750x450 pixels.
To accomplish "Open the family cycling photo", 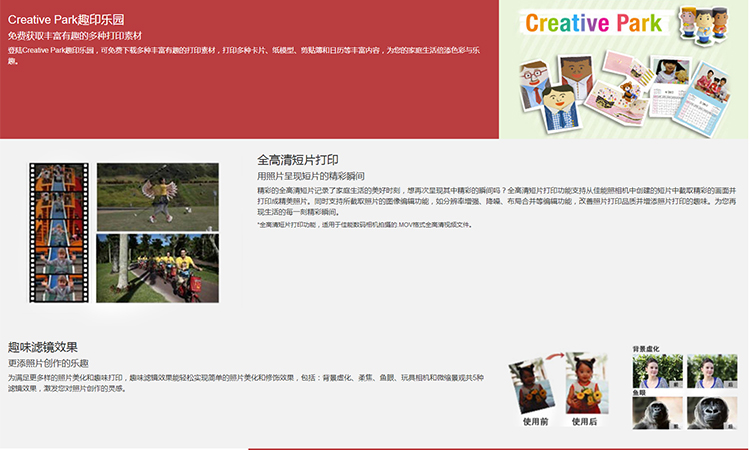I will pos(158,268).
